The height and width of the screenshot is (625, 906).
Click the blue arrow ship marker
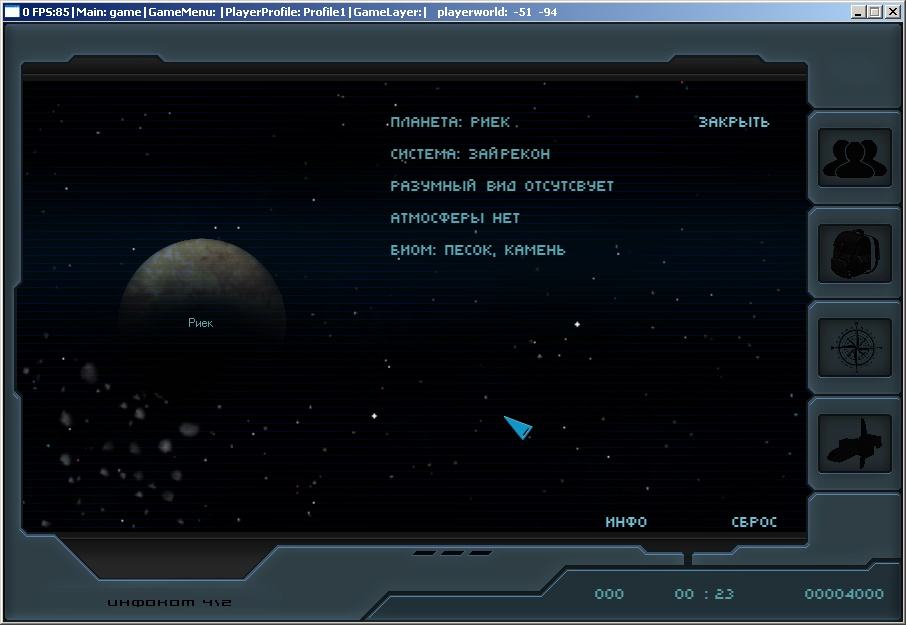point(517,427)
